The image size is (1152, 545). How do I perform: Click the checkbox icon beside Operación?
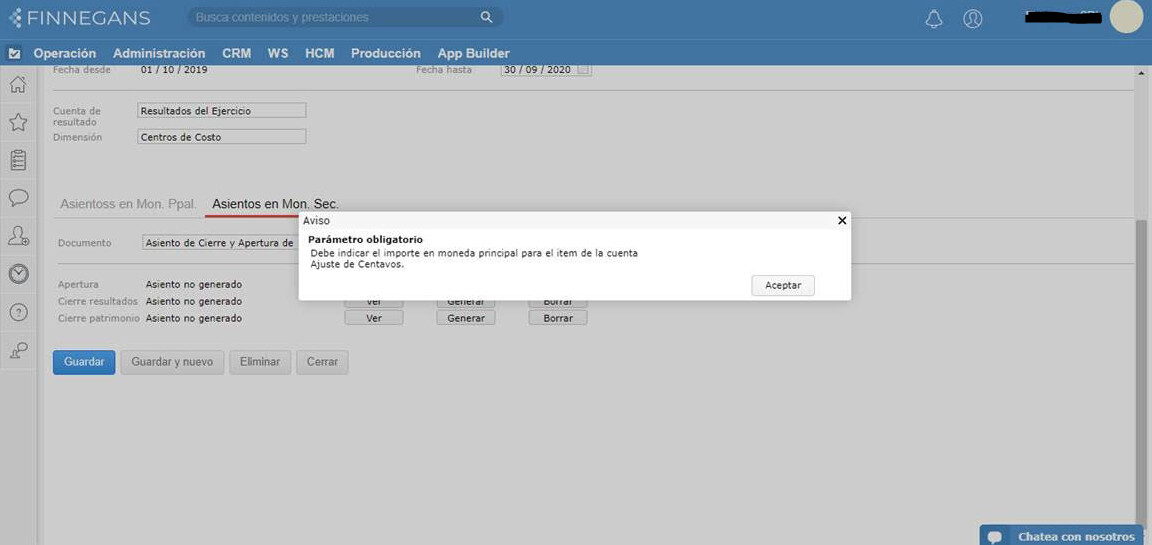(15, 54)
